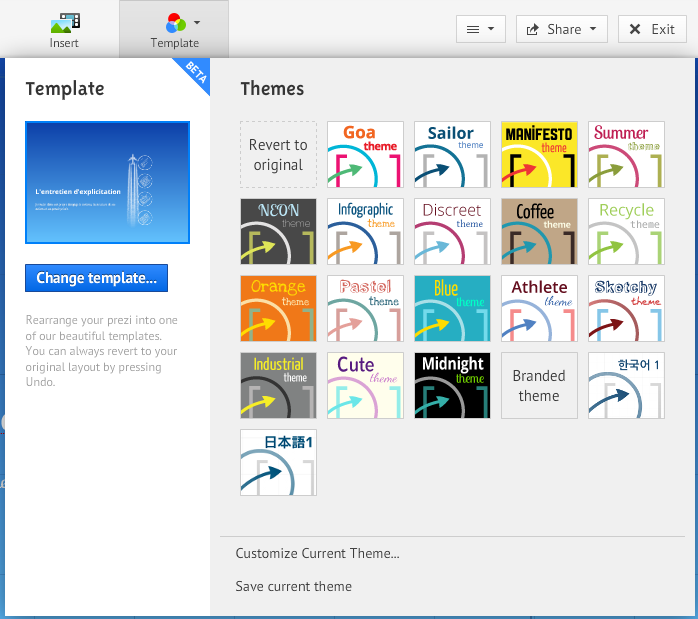Image resolution: width=698 pixels, height=619 pixels.
Task: Click Save current theme
Action: point(293,586)
